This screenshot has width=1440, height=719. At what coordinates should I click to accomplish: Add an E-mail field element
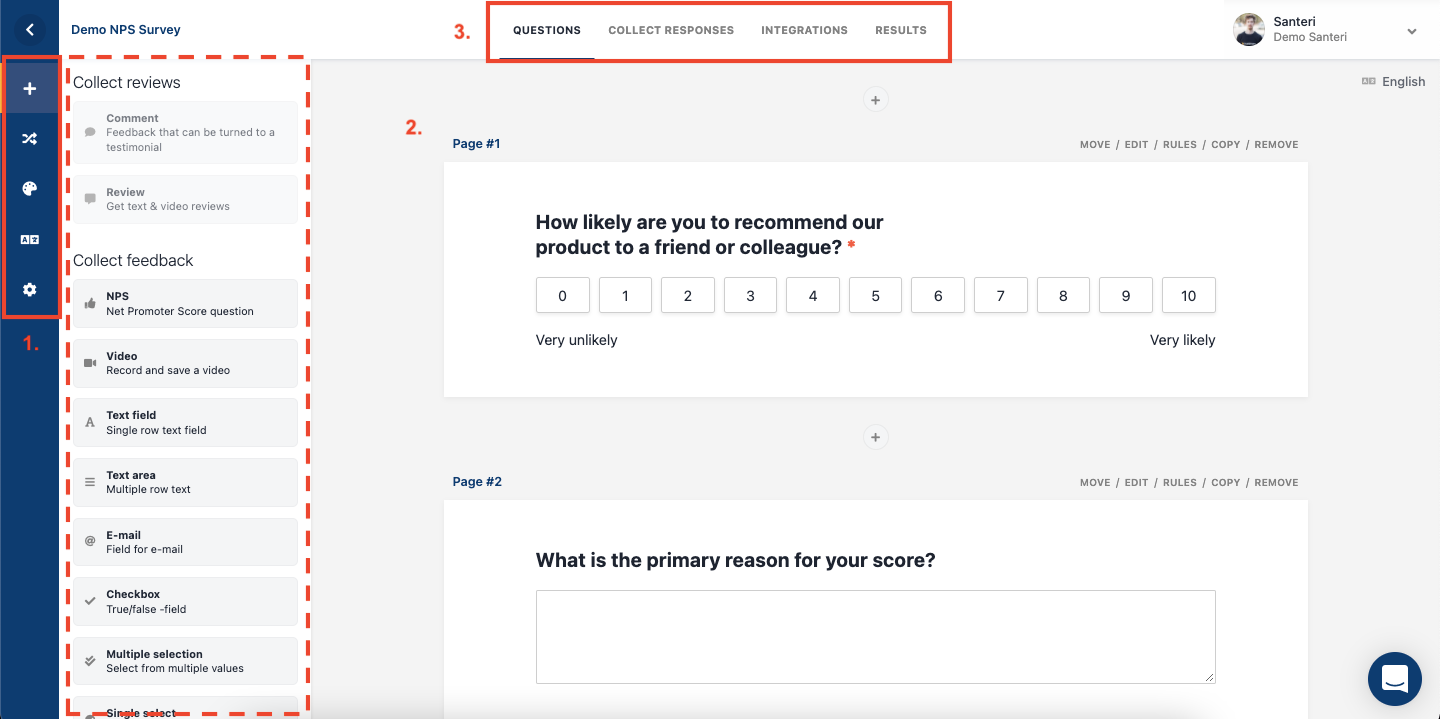click(x=185, y=542)
